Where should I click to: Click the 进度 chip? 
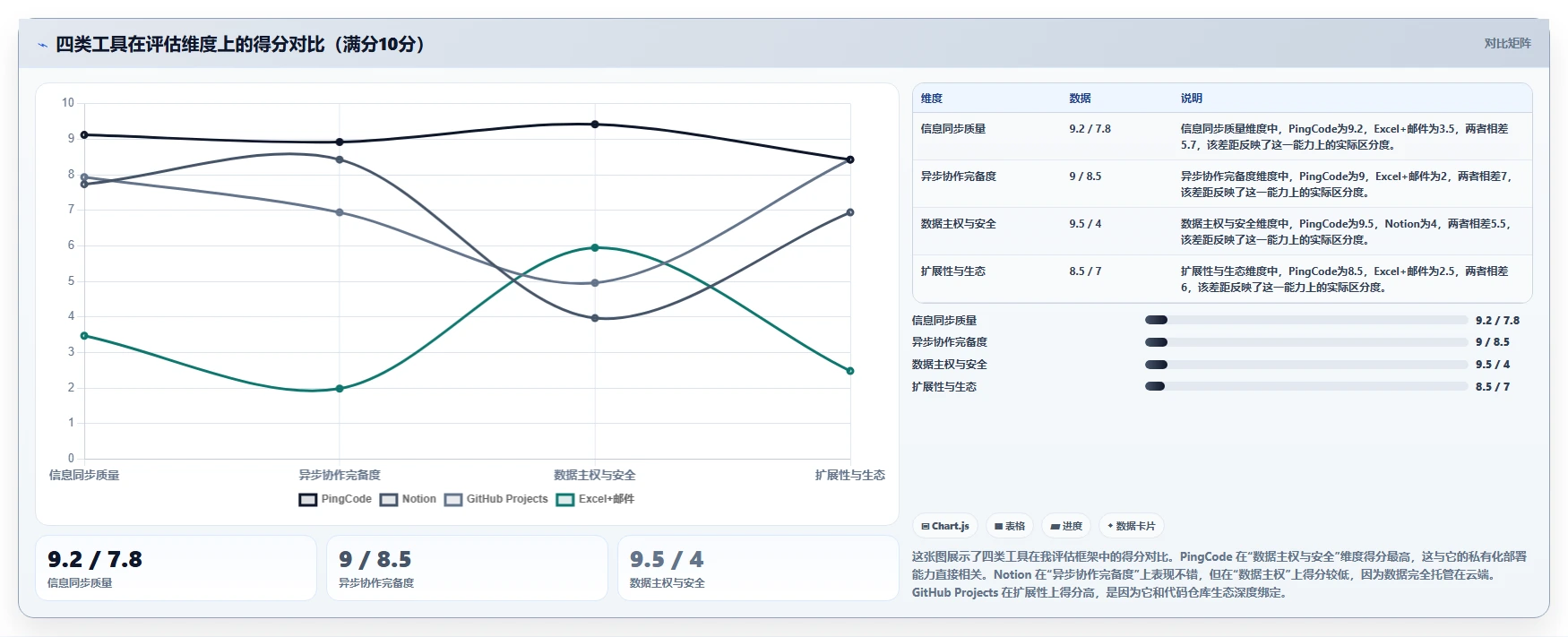coord(1066,526)
